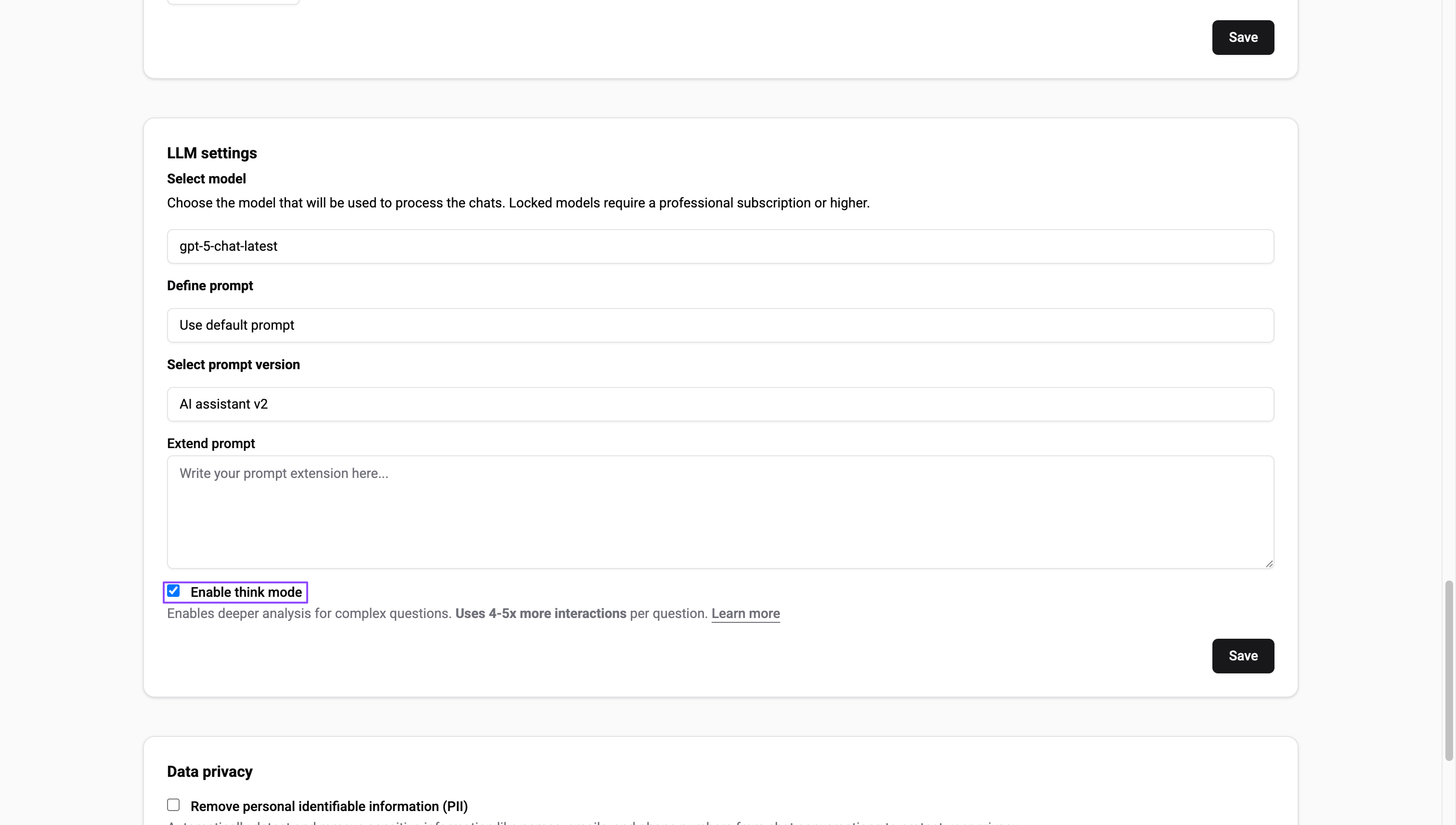Click the "Select model" label

pos(206,179)
